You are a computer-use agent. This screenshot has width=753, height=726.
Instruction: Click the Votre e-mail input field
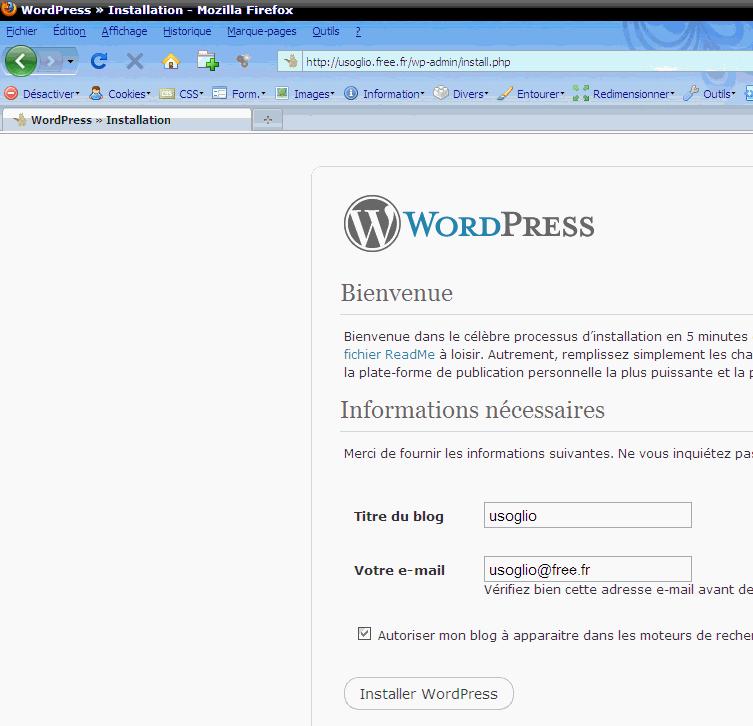pos(588,569)
